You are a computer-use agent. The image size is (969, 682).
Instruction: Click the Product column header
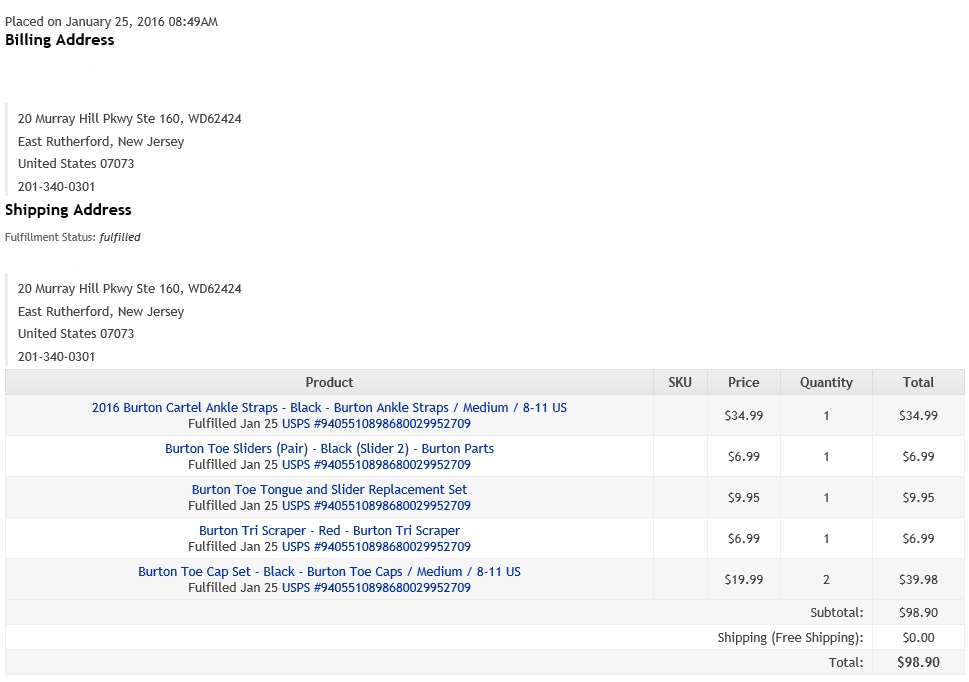point(329,382)
